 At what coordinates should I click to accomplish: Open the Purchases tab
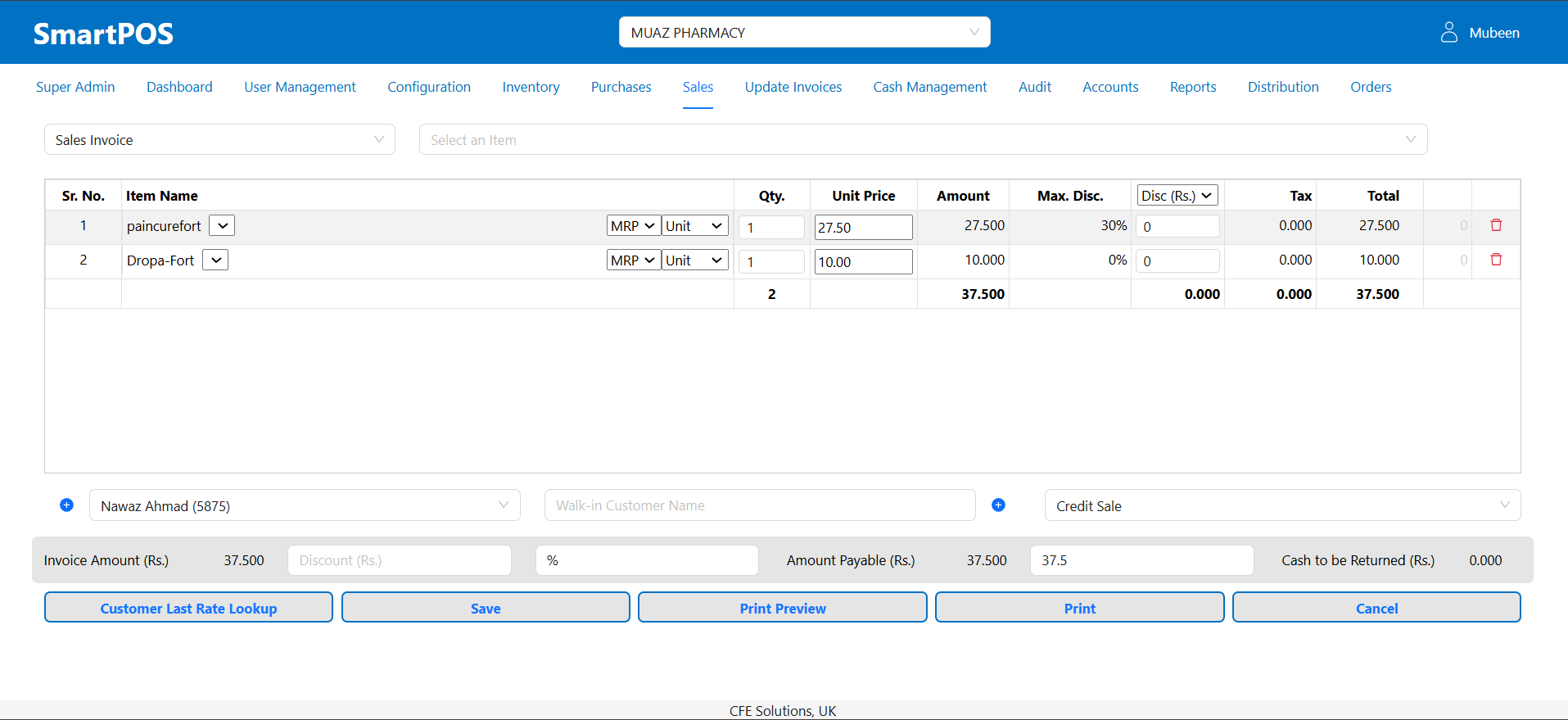click(x=621, y=87)
